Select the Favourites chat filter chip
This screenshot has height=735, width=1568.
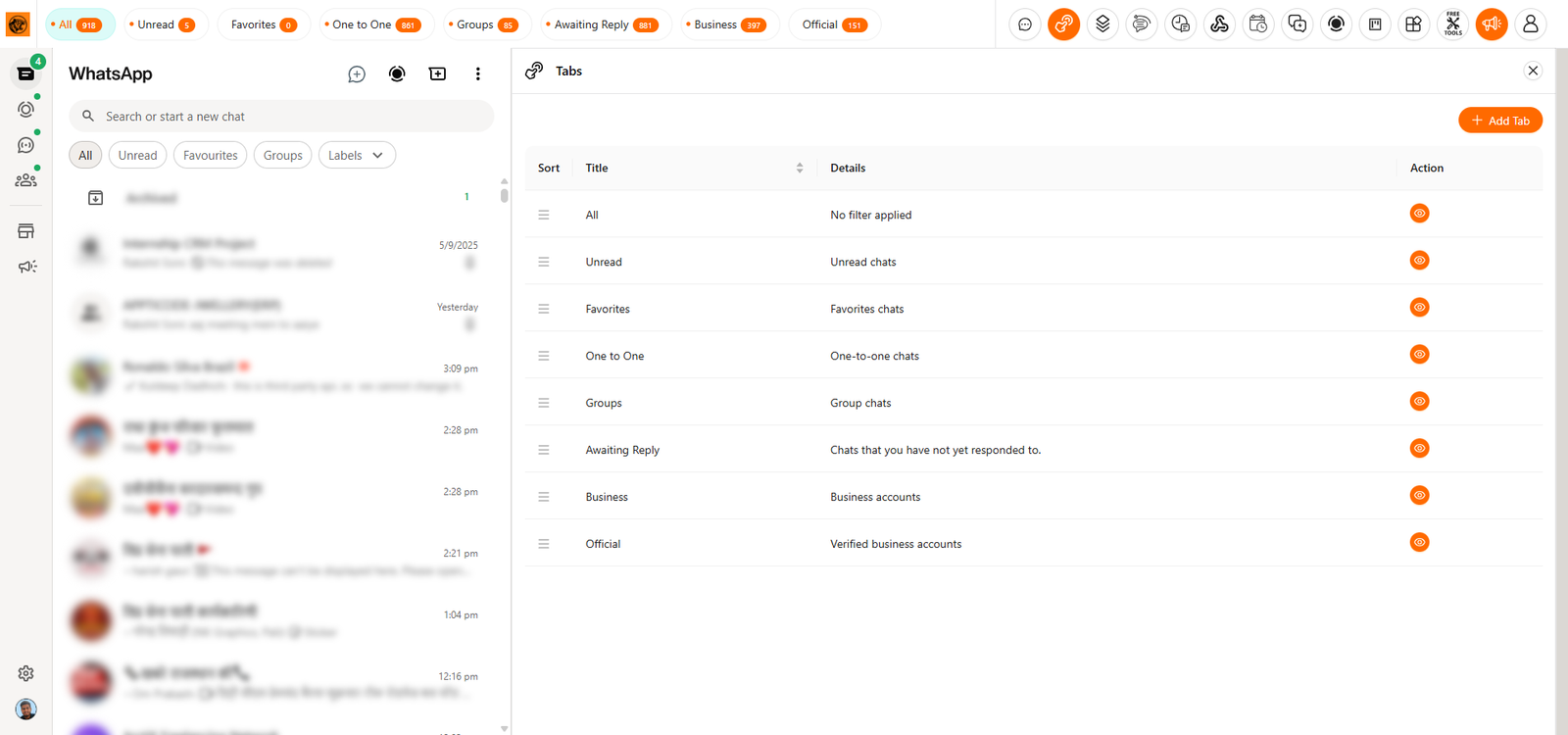(211, 156)
